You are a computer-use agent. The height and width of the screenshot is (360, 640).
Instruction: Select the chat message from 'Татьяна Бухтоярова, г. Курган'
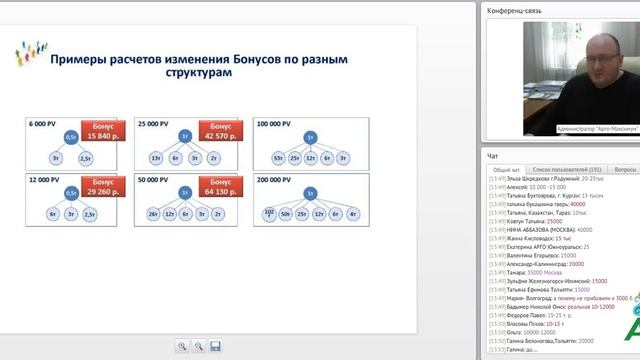tap(546, 196)
